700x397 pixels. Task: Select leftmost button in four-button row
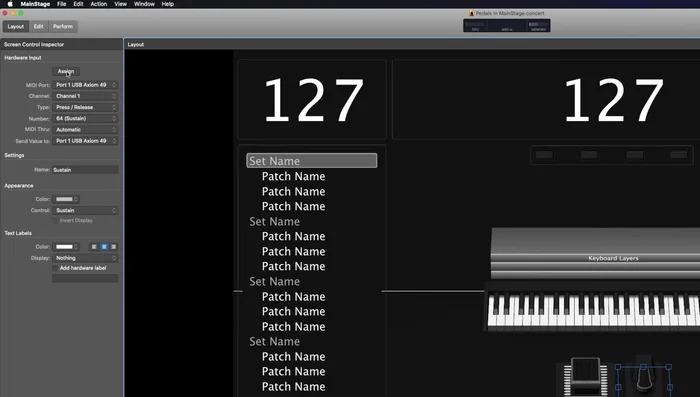(x=544, y=155)
